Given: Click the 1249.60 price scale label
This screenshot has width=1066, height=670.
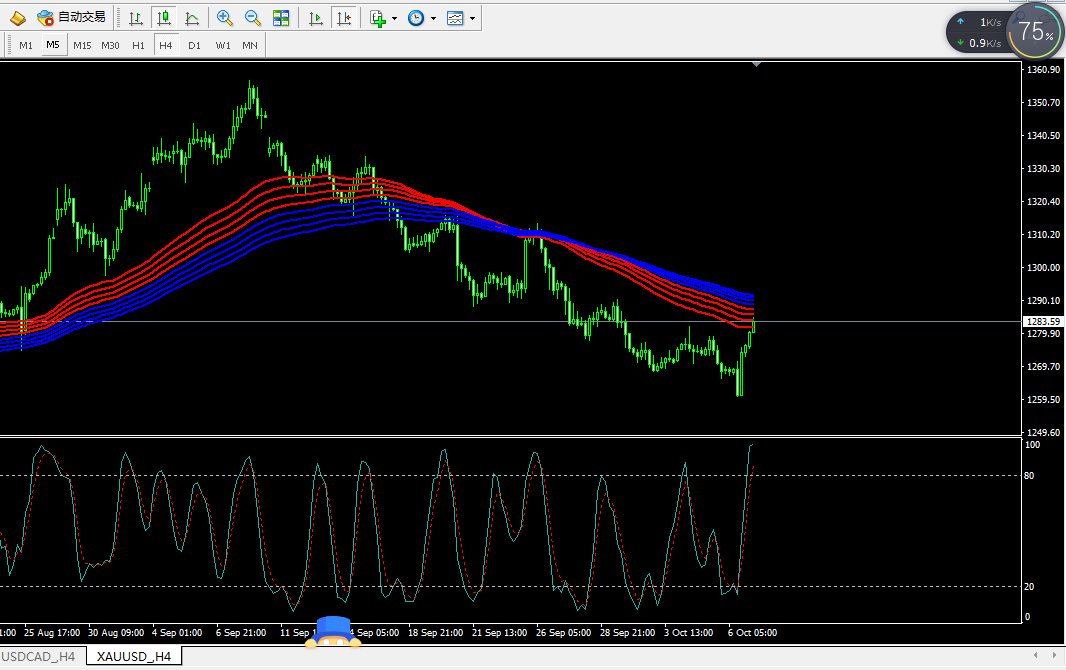Looking at the screenshot, I should [1044, 432].
